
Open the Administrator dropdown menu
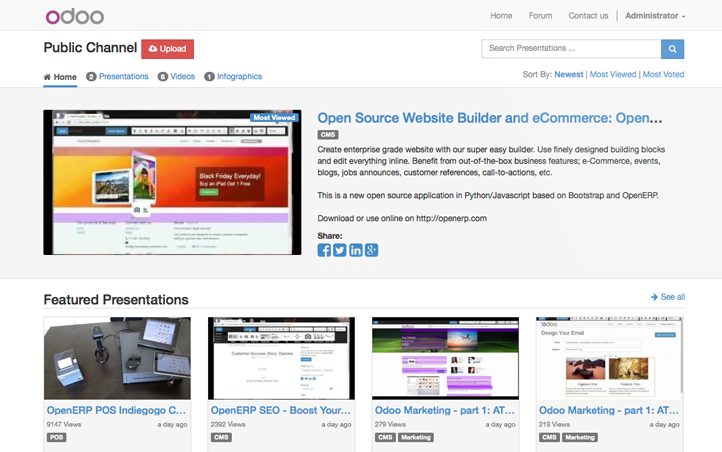pos(655,16)
